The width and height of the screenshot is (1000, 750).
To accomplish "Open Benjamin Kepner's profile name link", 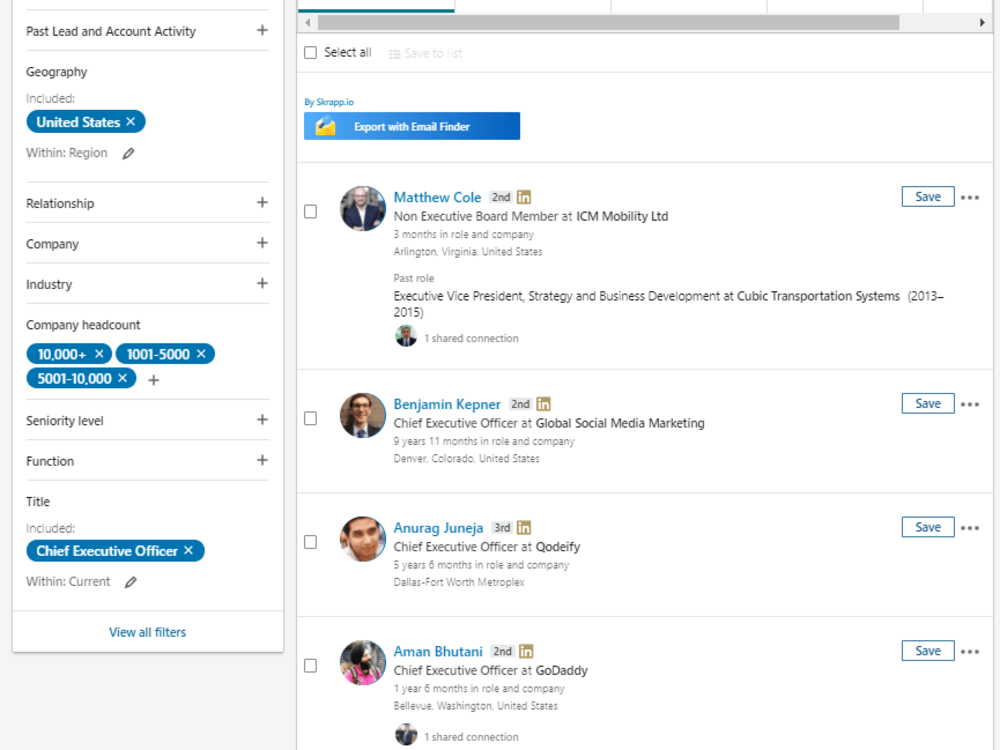I will [447, 404].
